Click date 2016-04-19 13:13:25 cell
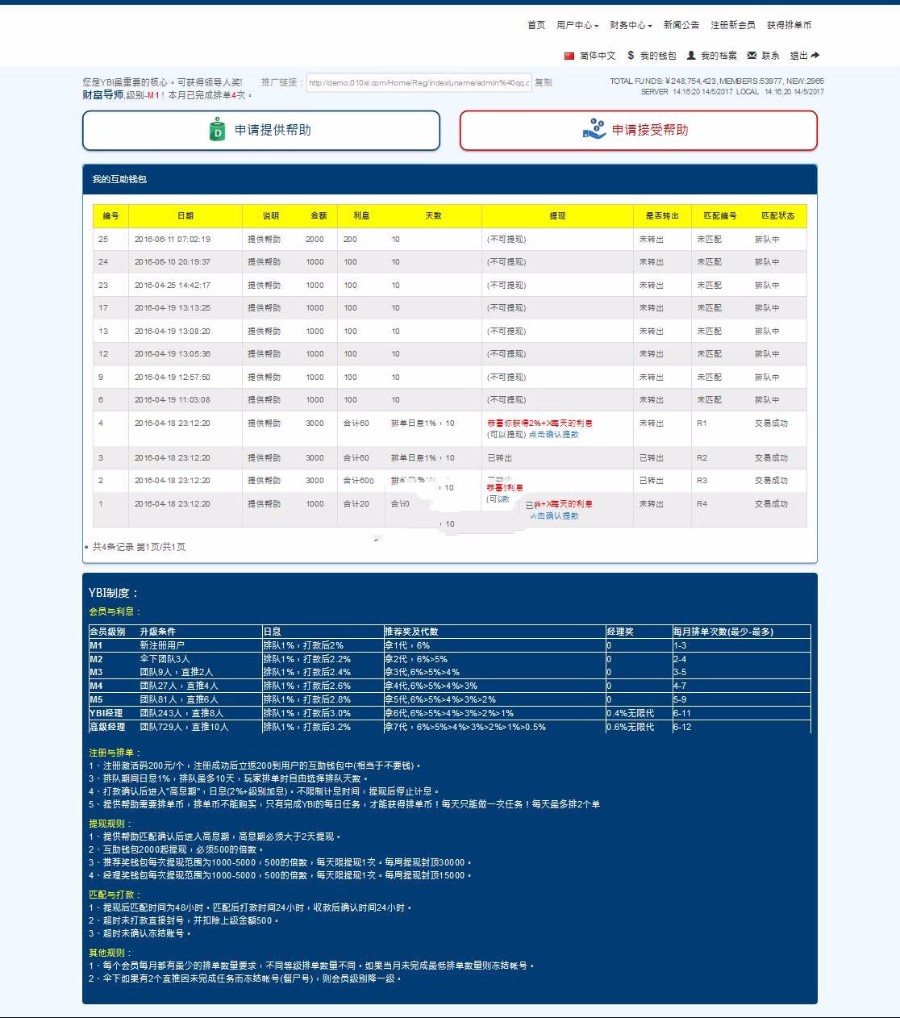Screen dimensions: 900x1018 pos(173,308)
